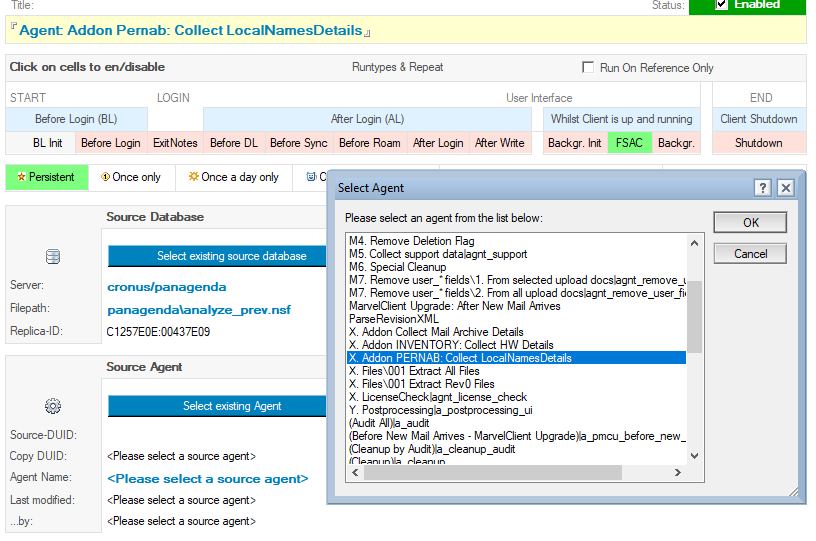The image size is (816, 541).
Task: Click agent list scroll left arrow
Action: pos(355,473)
